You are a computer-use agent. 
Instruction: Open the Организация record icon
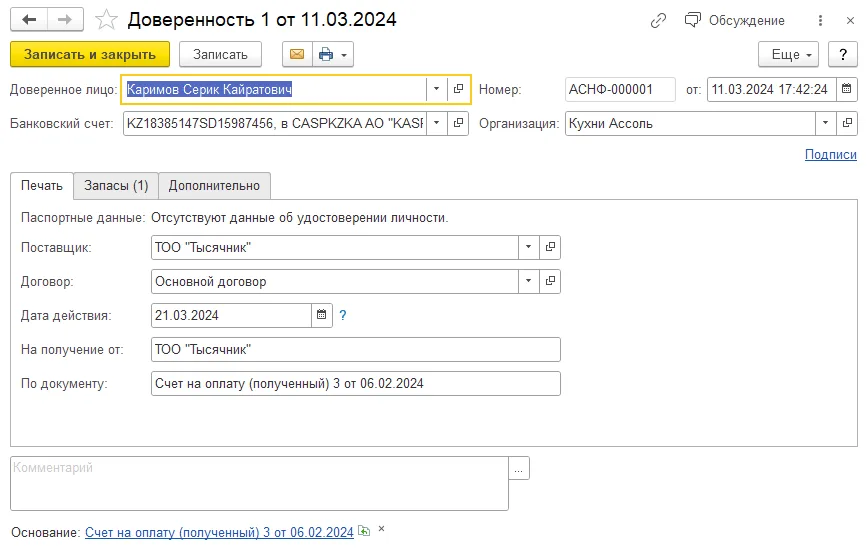pos(847,123)
